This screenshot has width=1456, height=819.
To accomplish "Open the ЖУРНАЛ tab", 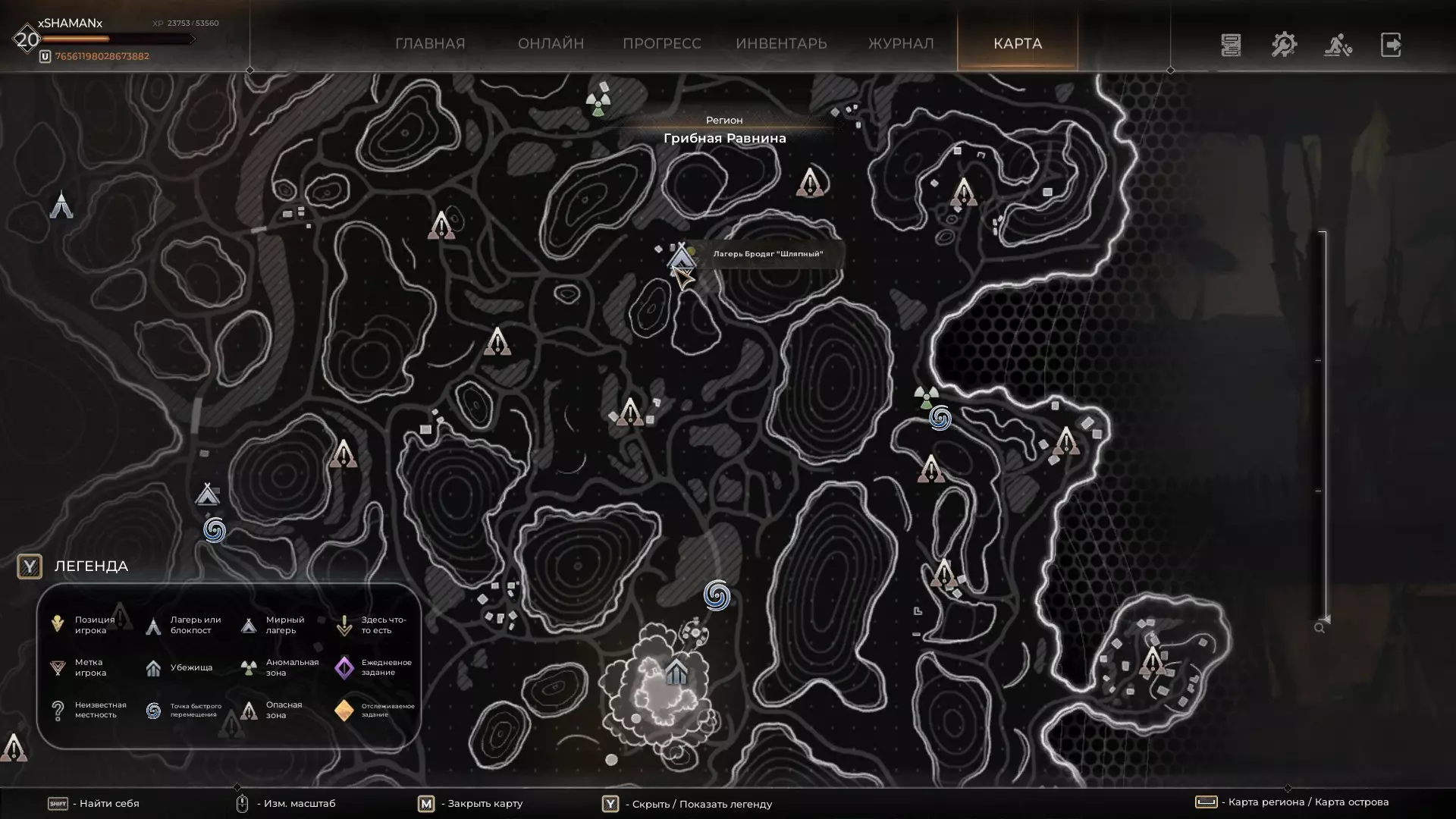I will click(900, 44).
